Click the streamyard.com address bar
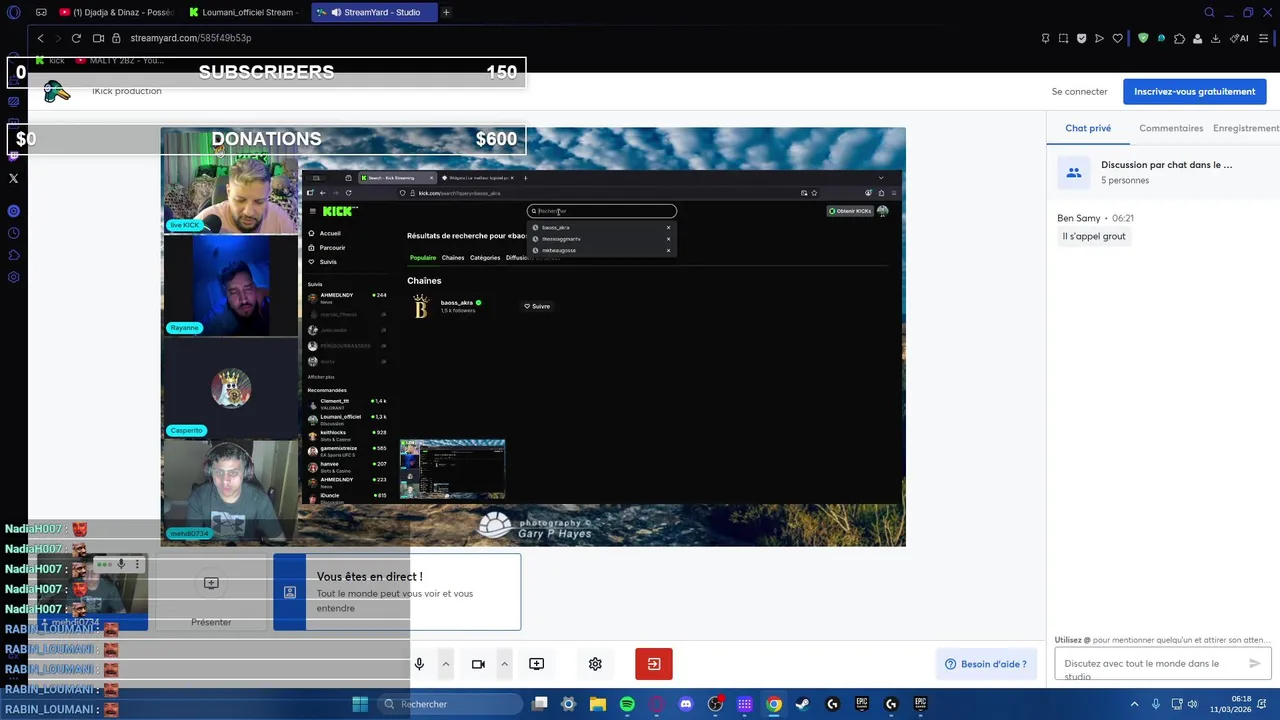Image resolution: width=1280 pixels, height=720 pixels. tap(190, 38)
